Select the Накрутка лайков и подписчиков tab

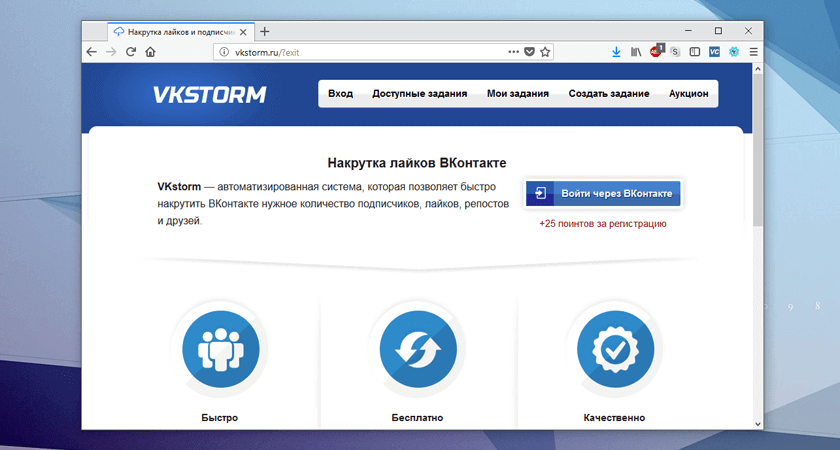point(181,32)
